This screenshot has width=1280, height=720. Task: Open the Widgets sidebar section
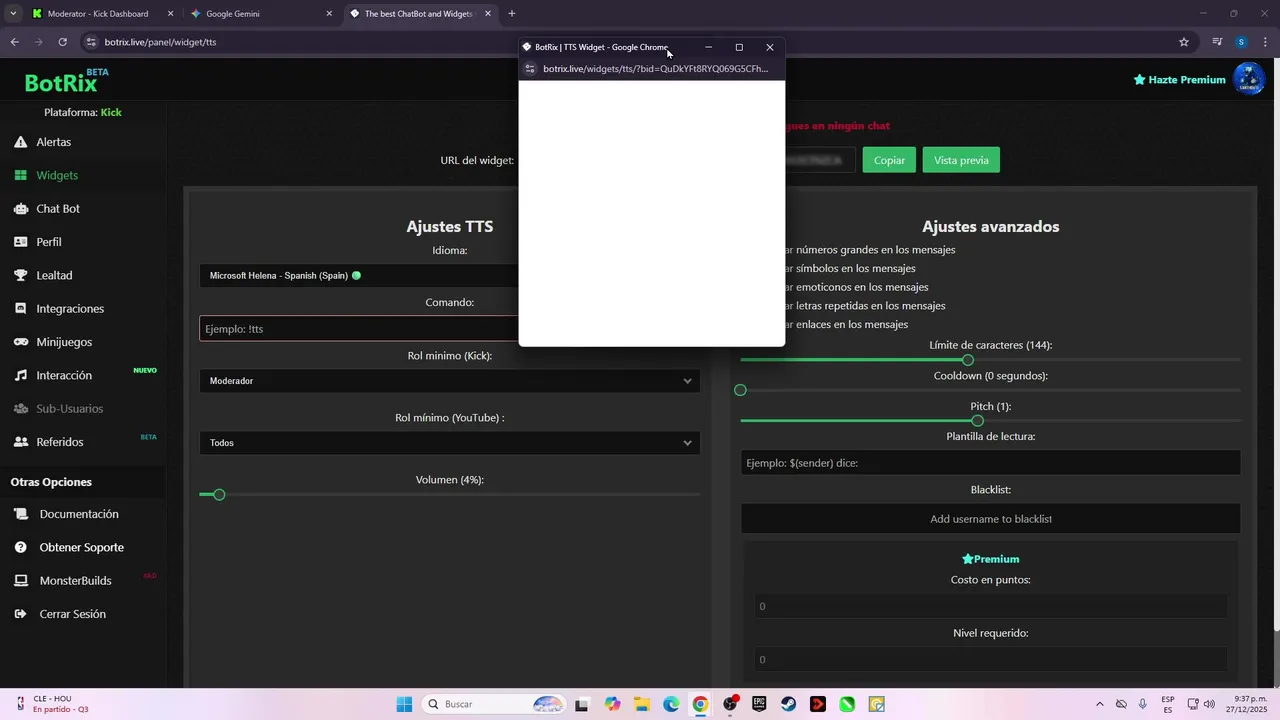57,175
